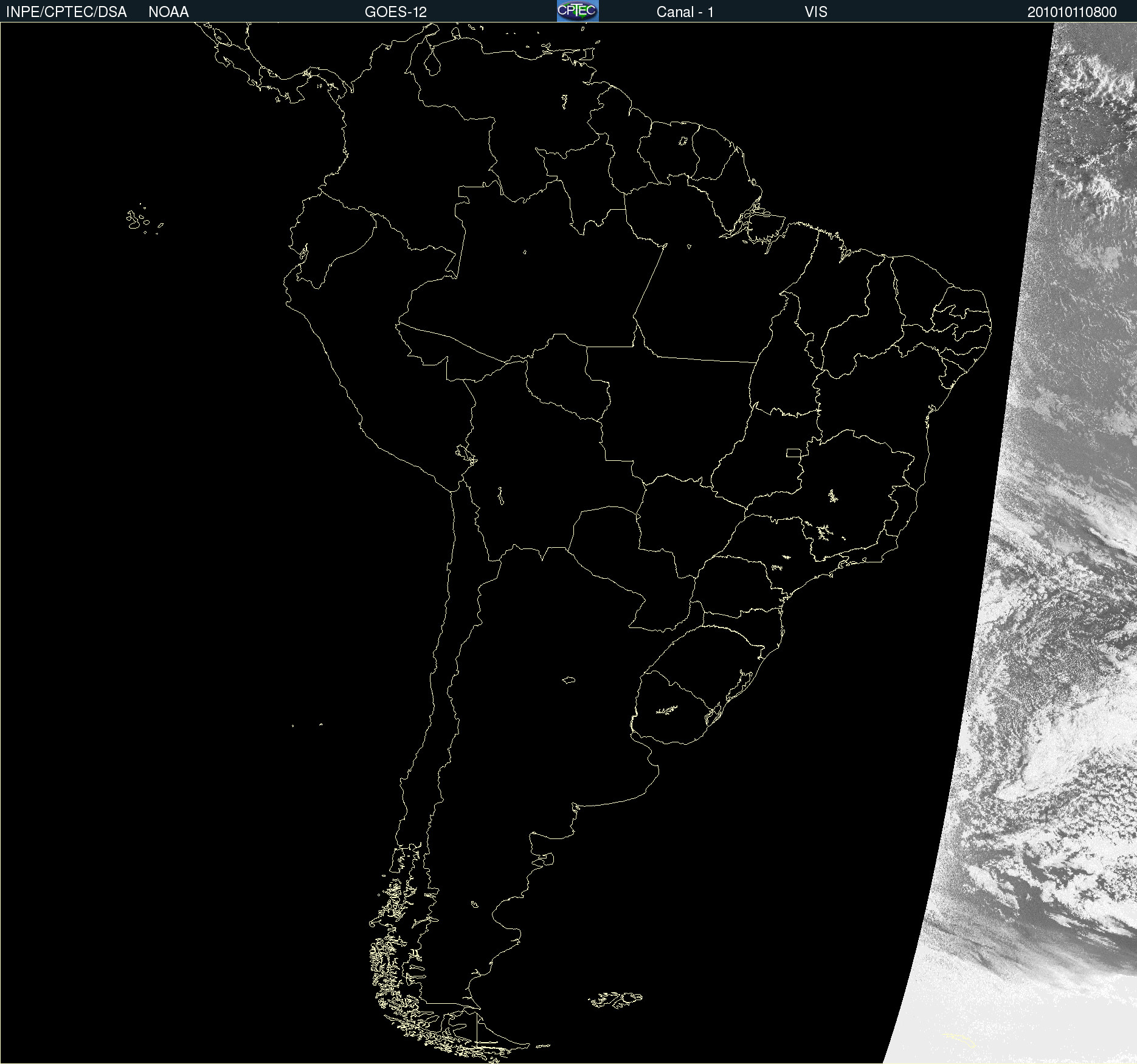Click the NOAA label in header

pyautogui.click(x=168, y=12)
